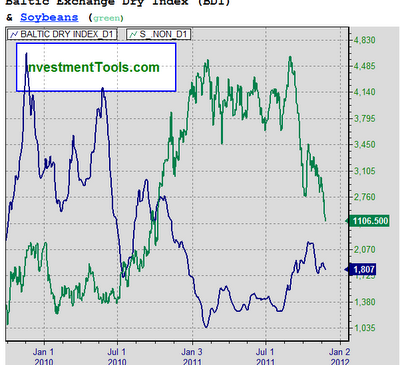Open the Soybeans link

pos(49,17)
